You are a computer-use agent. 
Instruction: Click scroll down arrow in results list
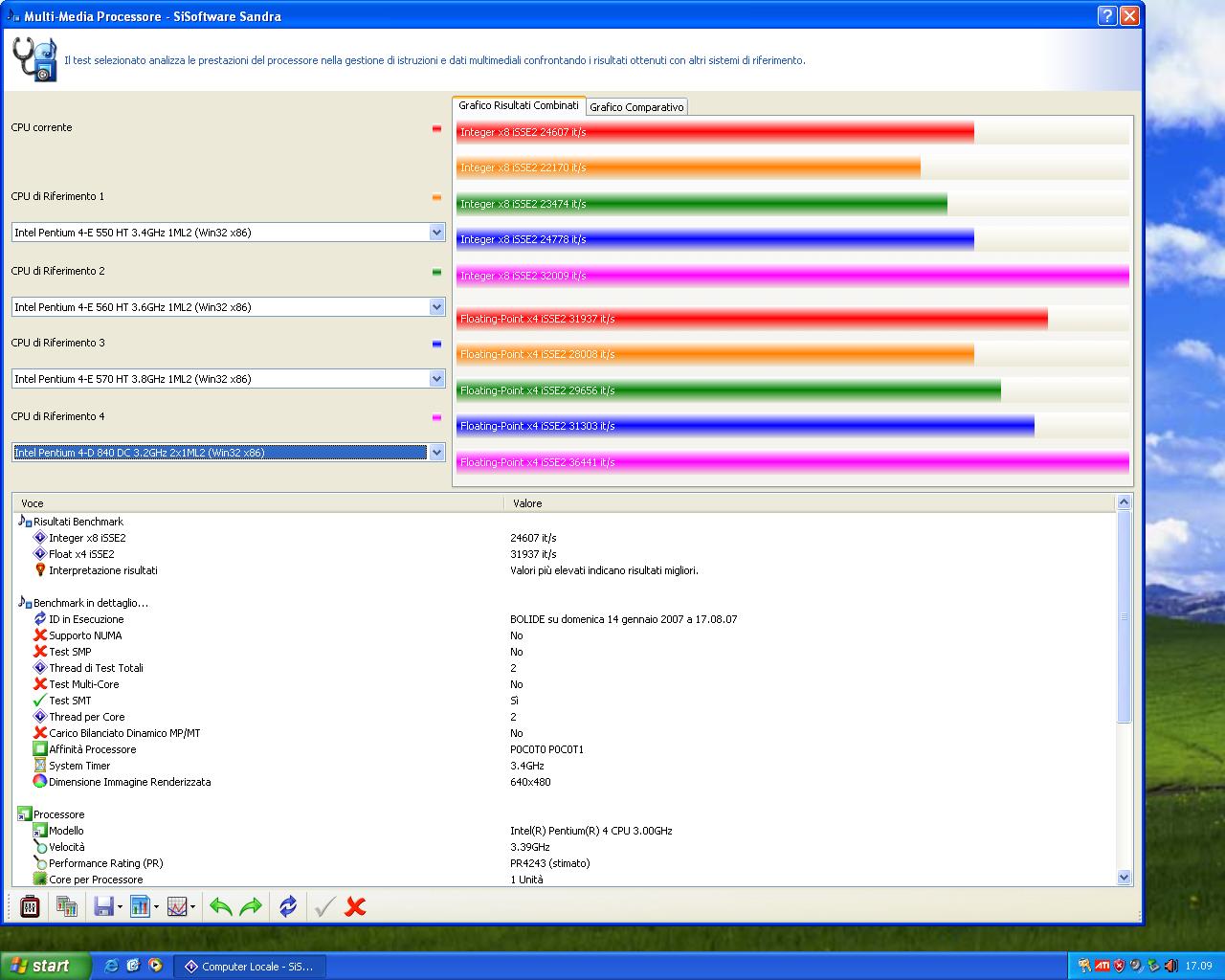[1124, 878]
